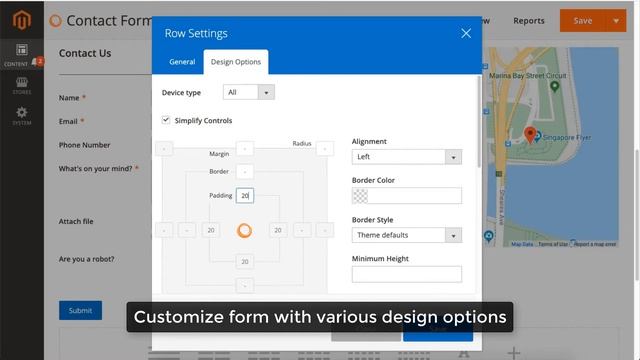The height and width of the screenshot is (360, 640).
Task: Click the top Border input field
Action: point(244,172)
